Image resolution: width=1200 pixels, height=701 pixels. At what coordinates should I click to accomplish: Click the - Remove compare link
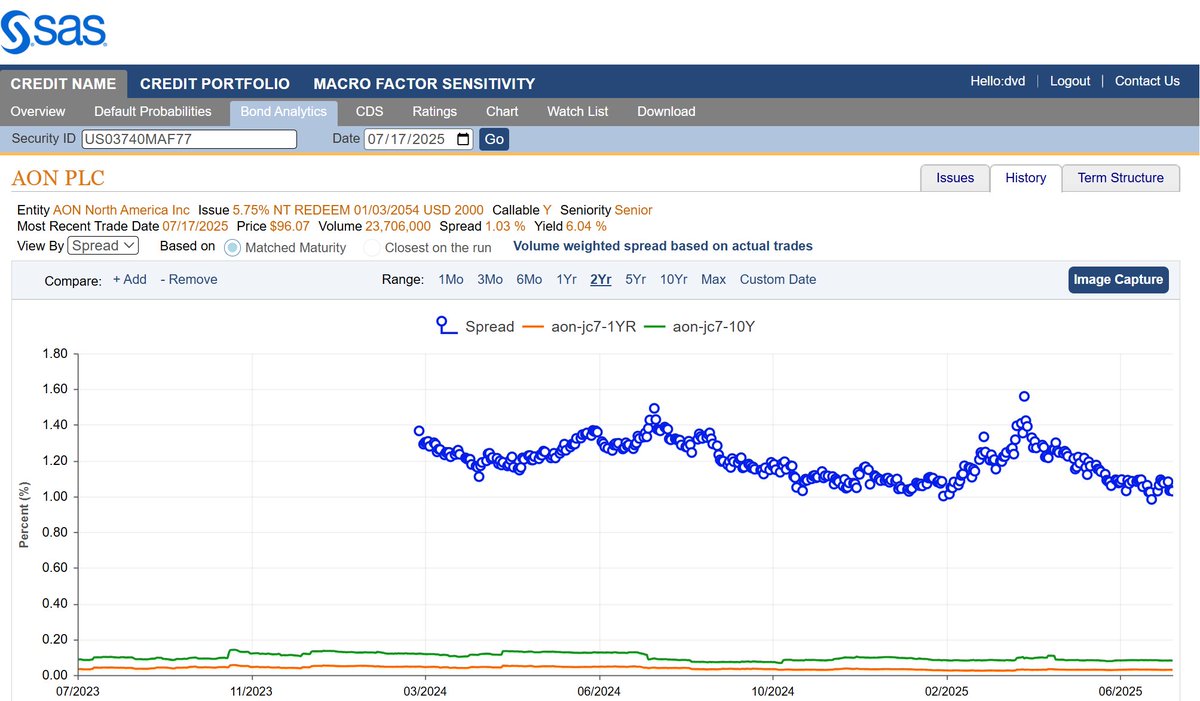pyautogui.click(x=189, y=279)
